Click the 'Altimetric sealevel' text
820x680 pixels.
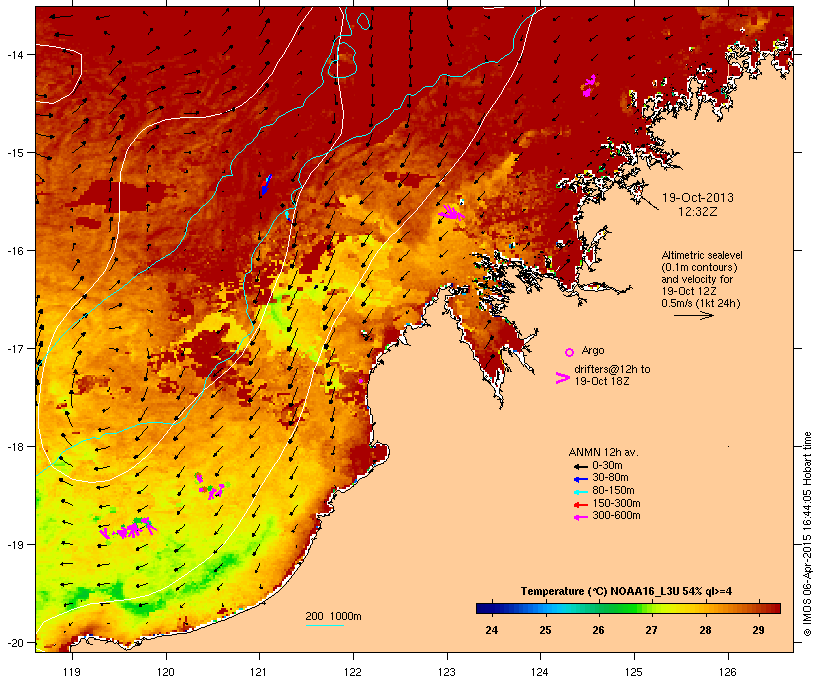tap(702, 255)
